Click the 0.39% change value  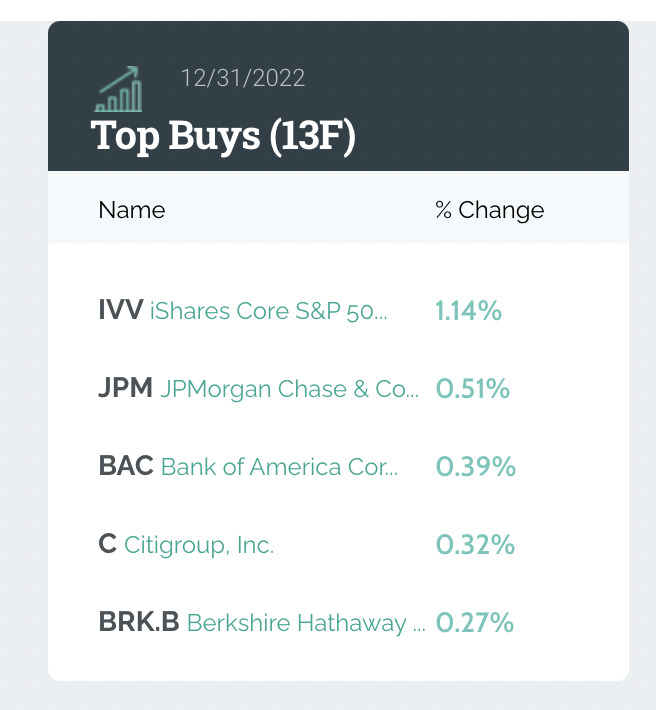click(x=476, y=467)
